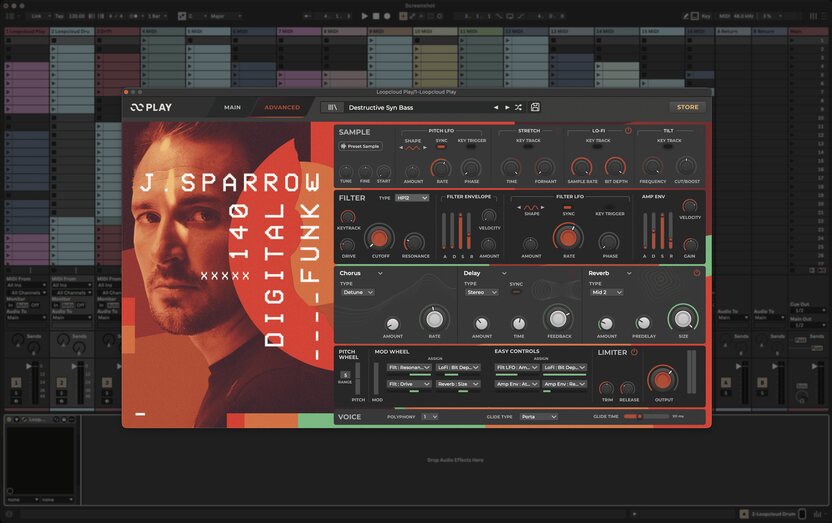Toggle Filter LFO Sync switch

pyautogui.click(x=568, y=207)
